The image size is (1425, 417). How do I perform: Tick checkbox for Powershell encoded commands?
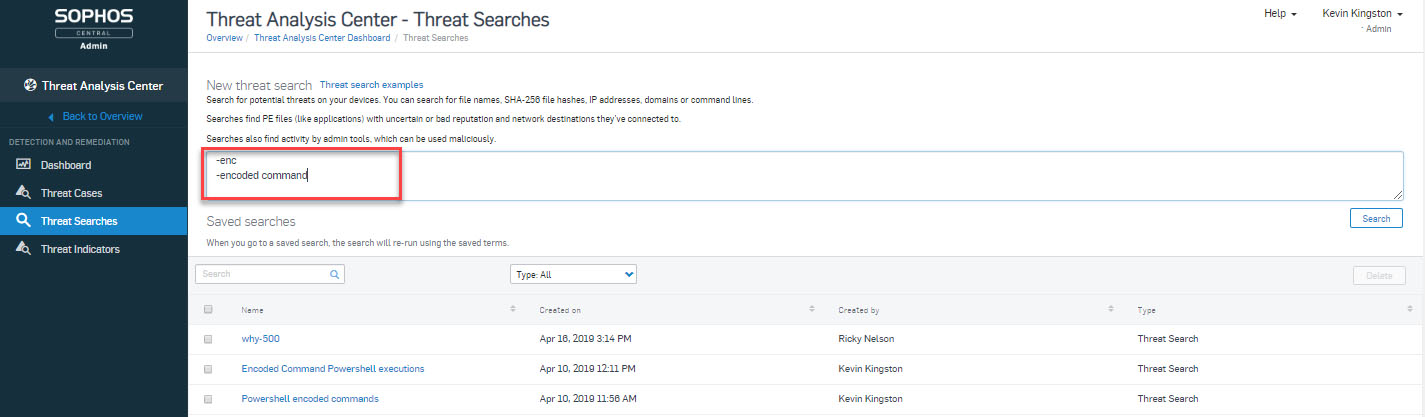208,399
